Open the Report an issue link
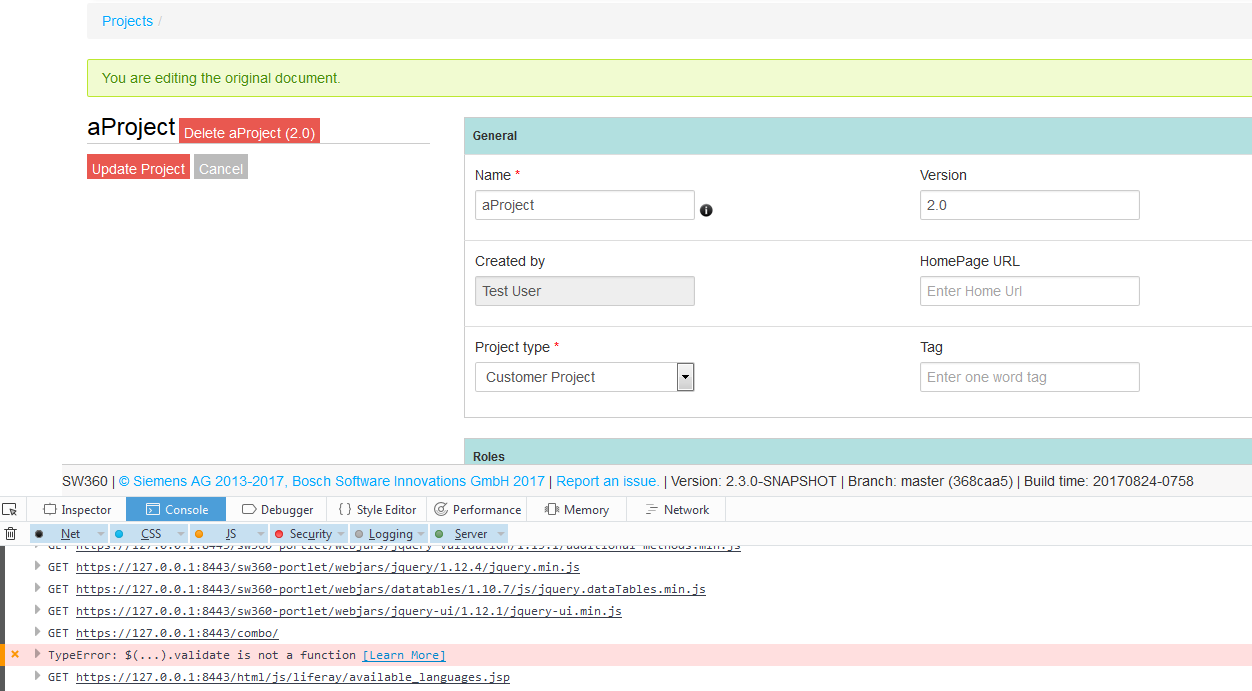The width and height of the screenshot is (1252, 691). pyautogui.click(x=607, y=481)
